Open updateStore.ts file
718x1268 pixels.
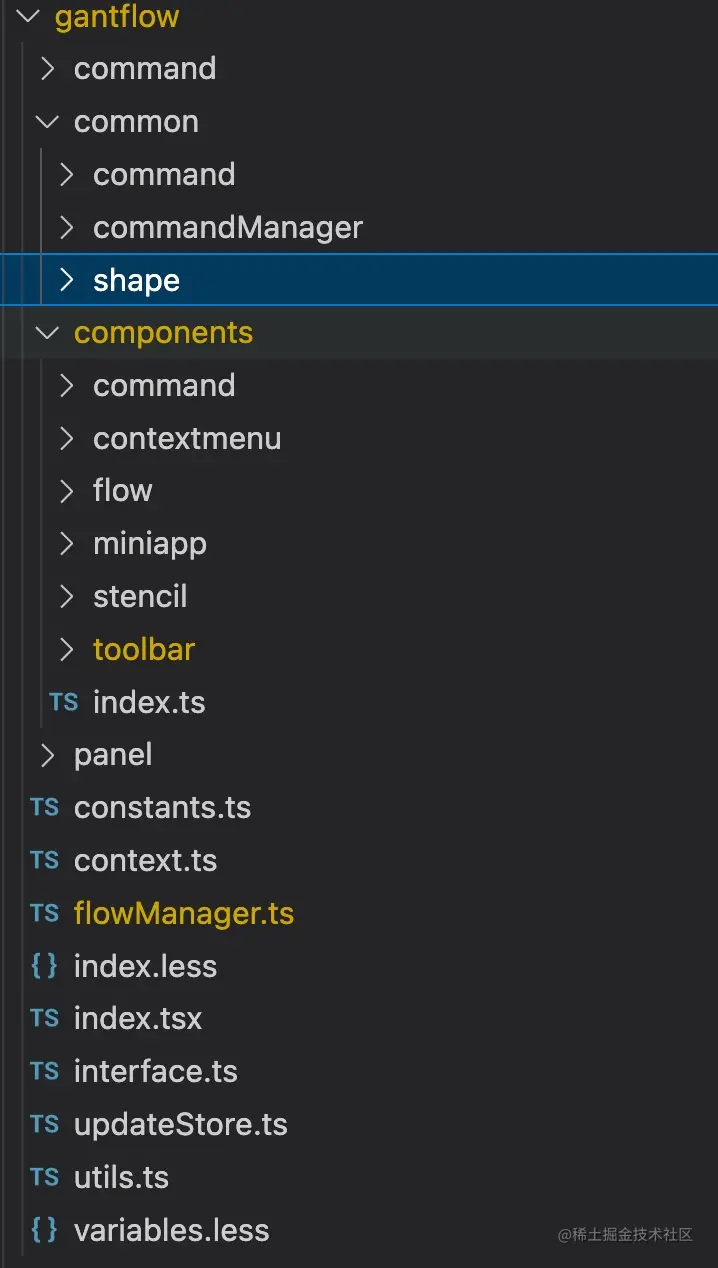click(180, 1124)
